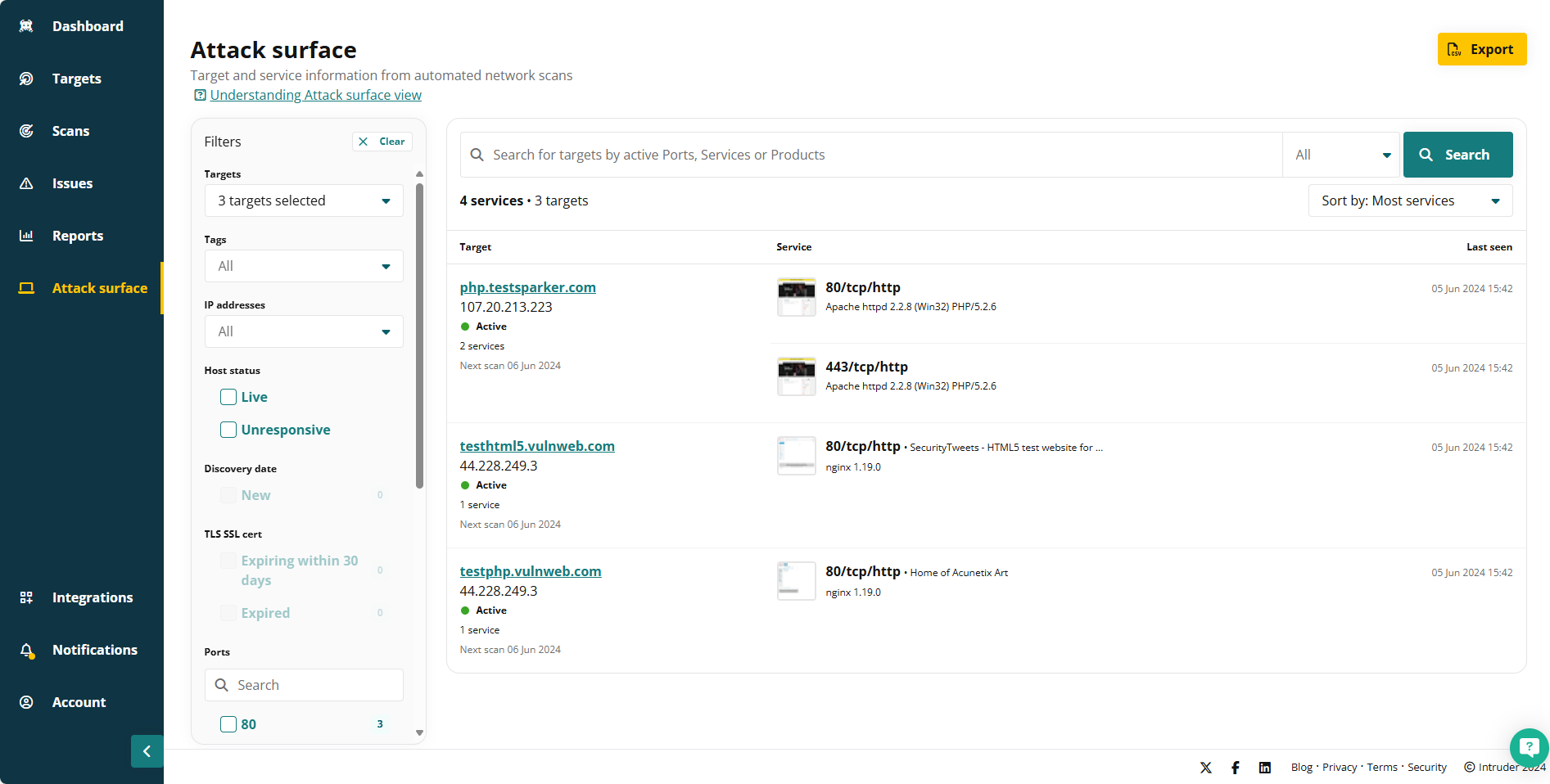Click the Notifications bell icon
Viewport: 1550px width, 784px height.
coord(27,651)
